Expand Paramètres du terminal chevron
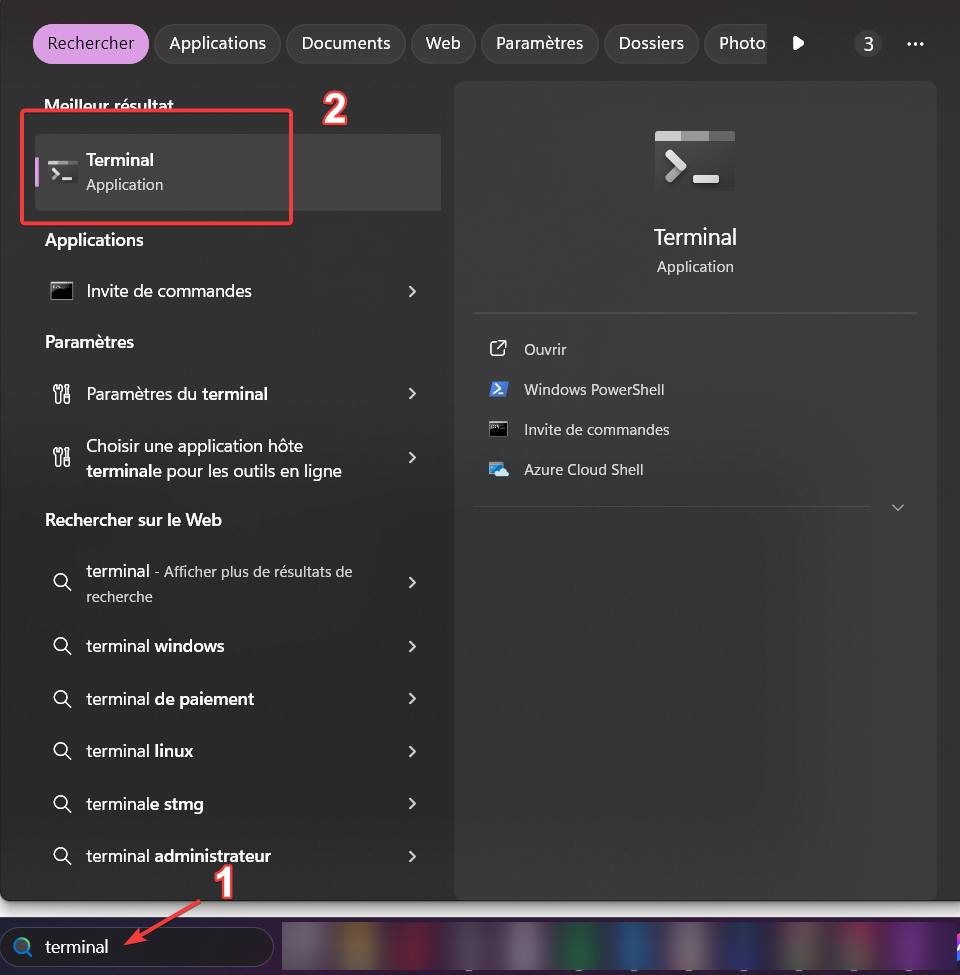Viewport: 960px width, 975px height. [x=412, y=394]
